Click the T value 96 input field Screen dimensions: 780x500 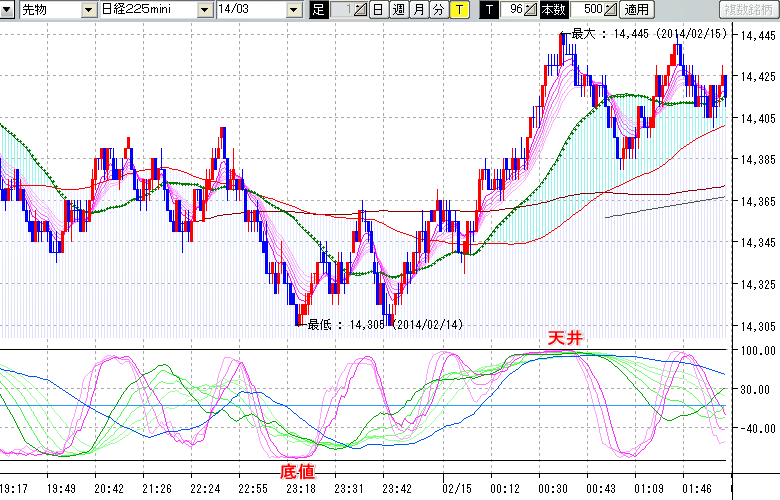[x=514, y=10]
